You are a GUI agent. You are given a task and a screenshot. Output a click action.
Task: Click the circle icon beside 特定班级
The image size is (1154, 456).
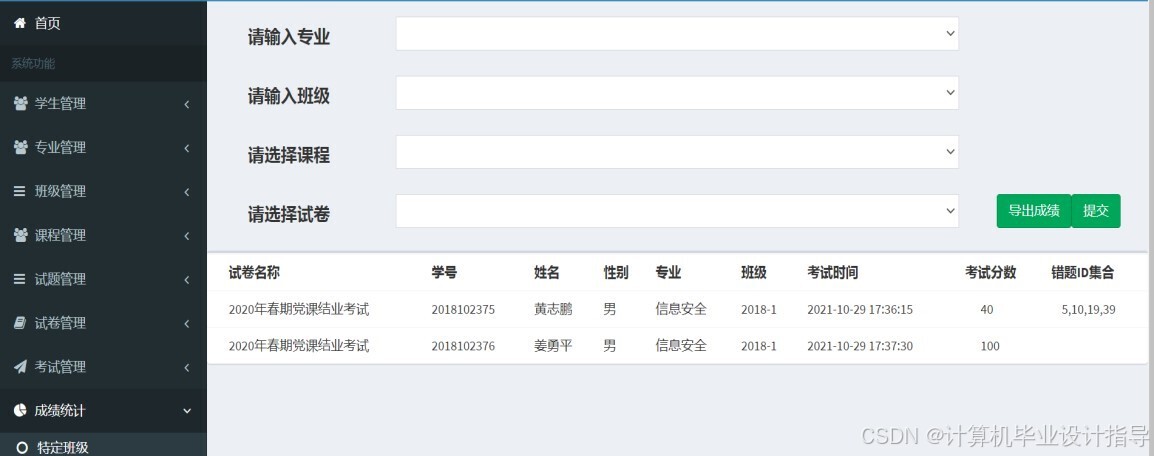pyautogui.click(x=22, y=447)
